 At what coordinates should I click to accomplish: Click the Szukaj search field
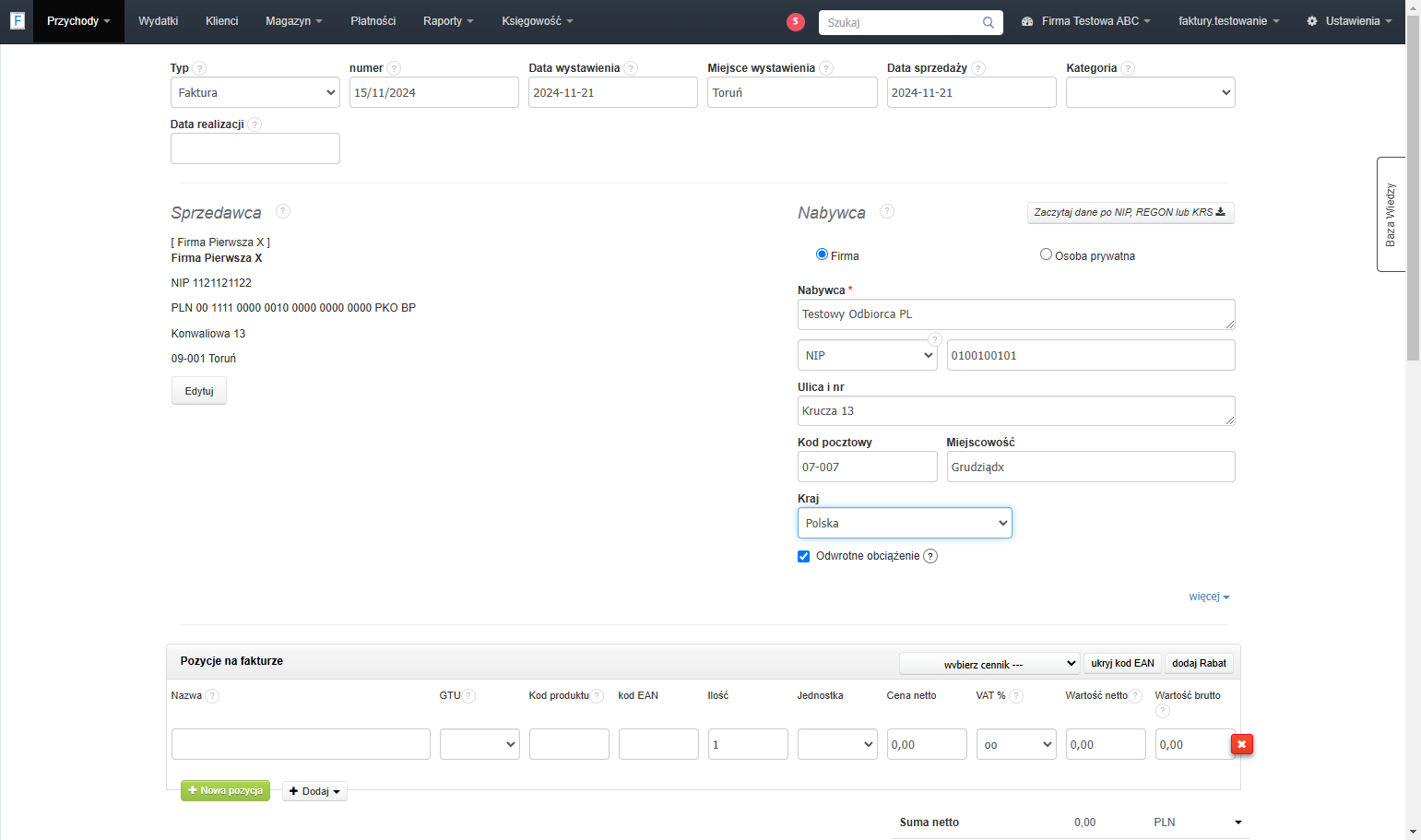[901, 22]
